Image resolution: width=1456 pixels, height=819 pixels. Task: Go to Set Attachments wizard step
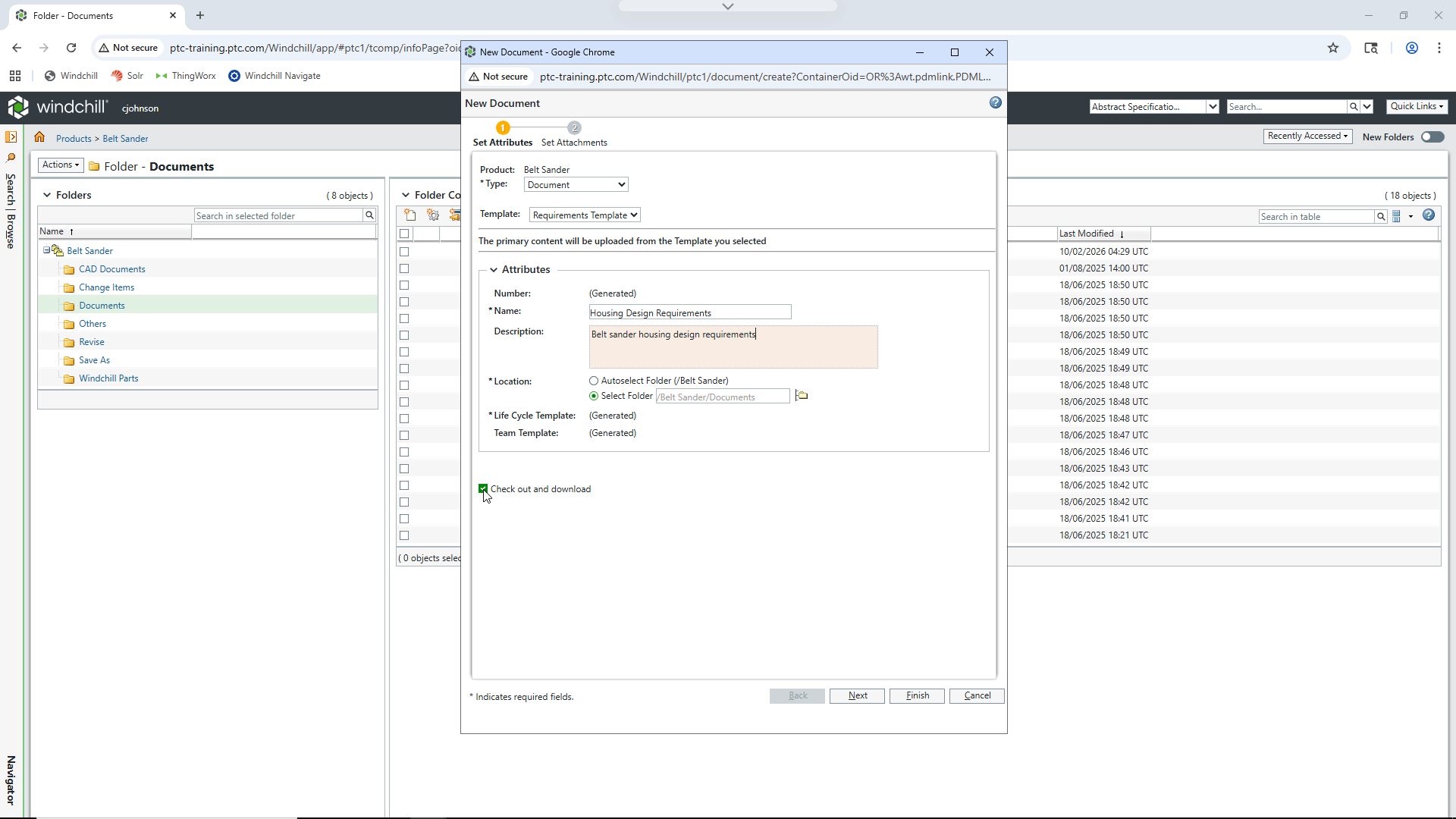[x=574, y=135]
